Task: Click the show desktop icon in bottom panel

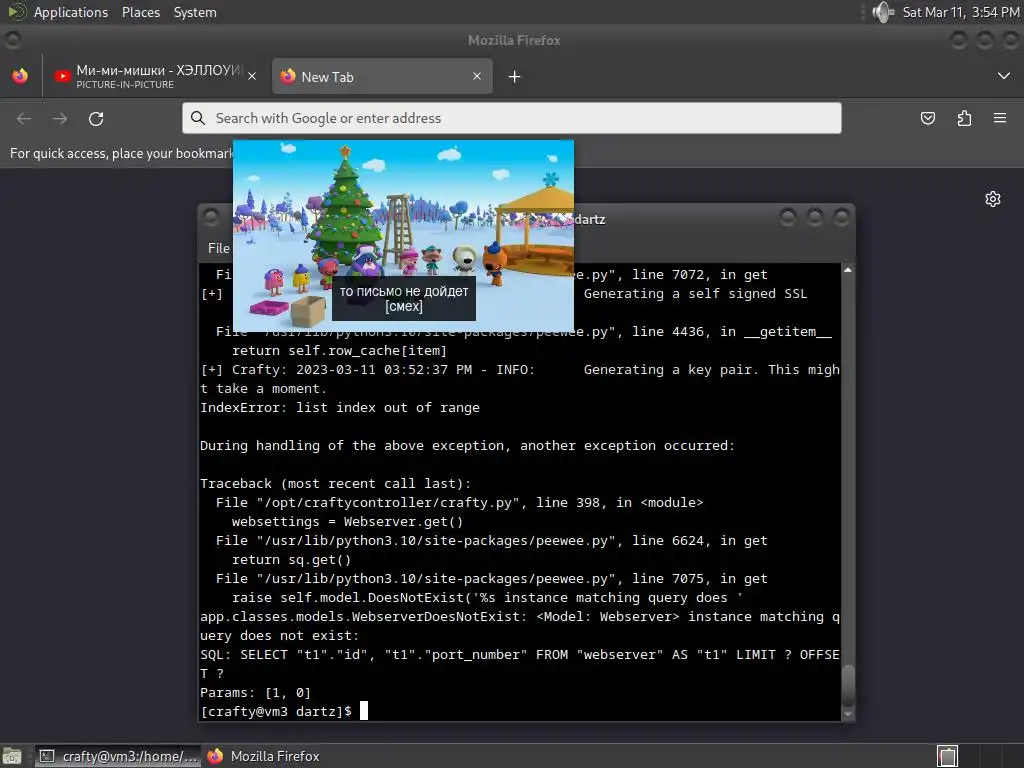Action: point(12,756)
